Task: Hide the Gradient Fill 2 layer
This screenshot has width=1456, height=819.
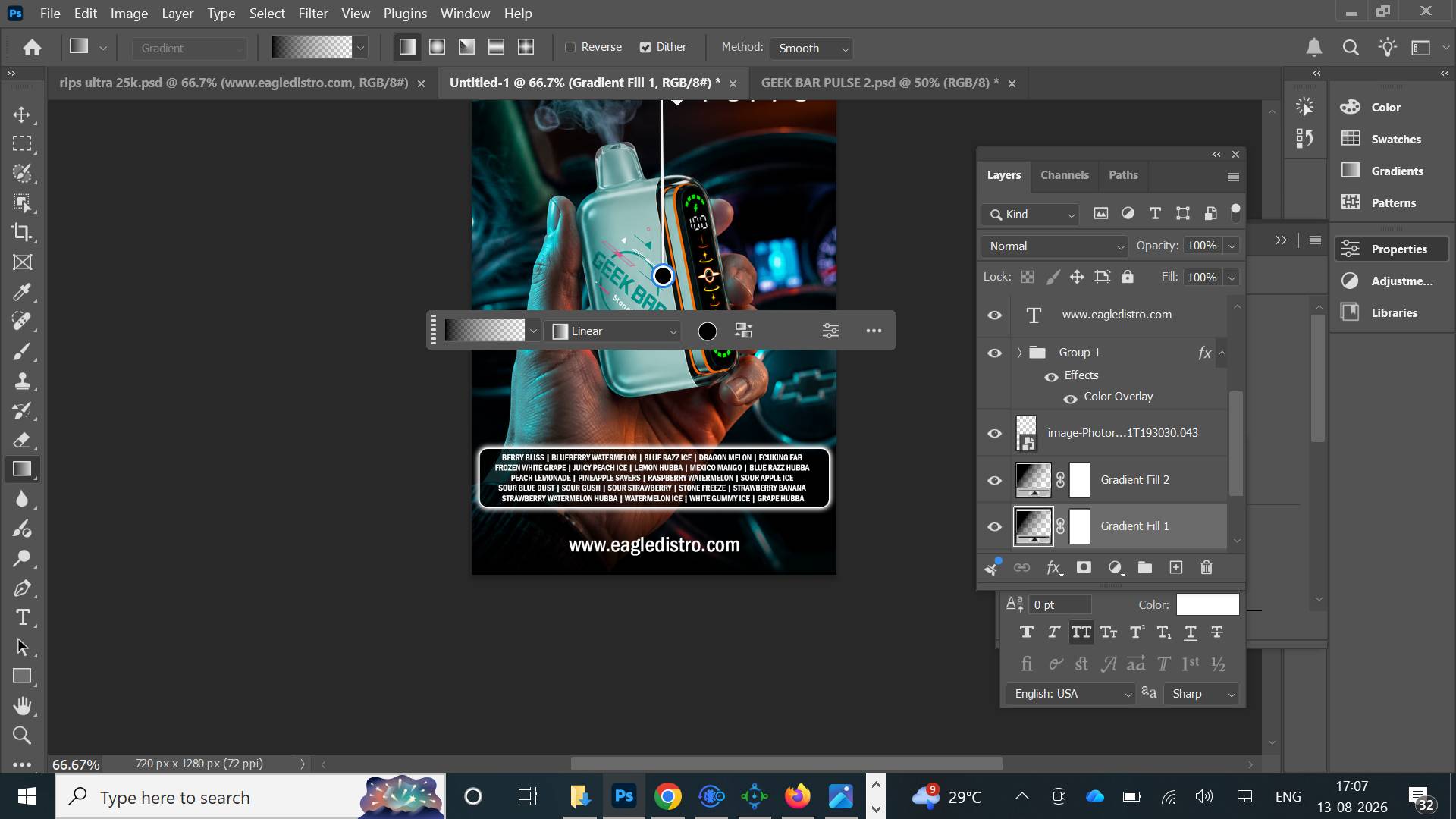Action: (994, 480)
